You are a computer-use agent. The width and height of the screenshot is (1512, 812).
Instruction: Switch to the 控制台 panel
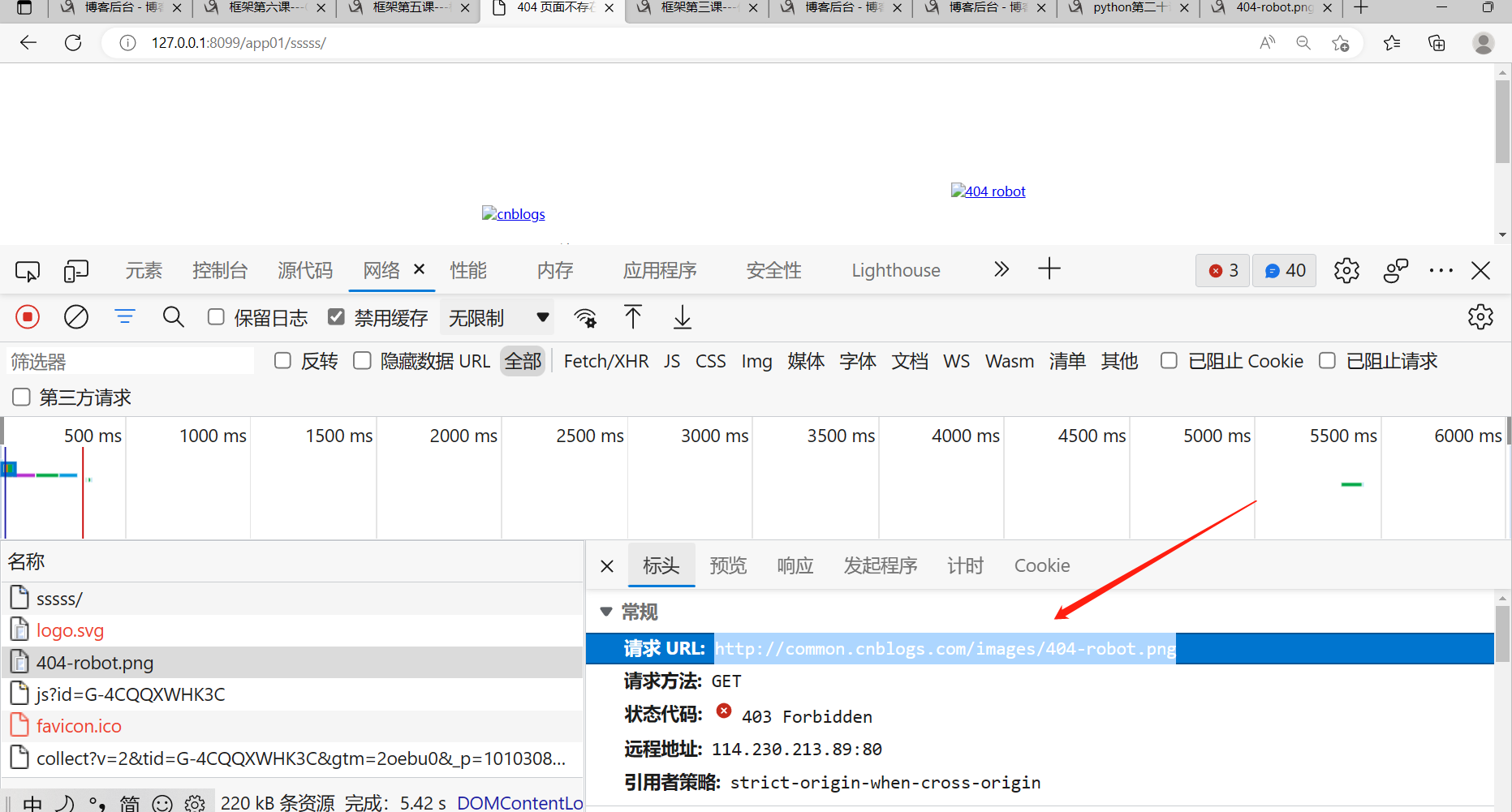(220, 270)
